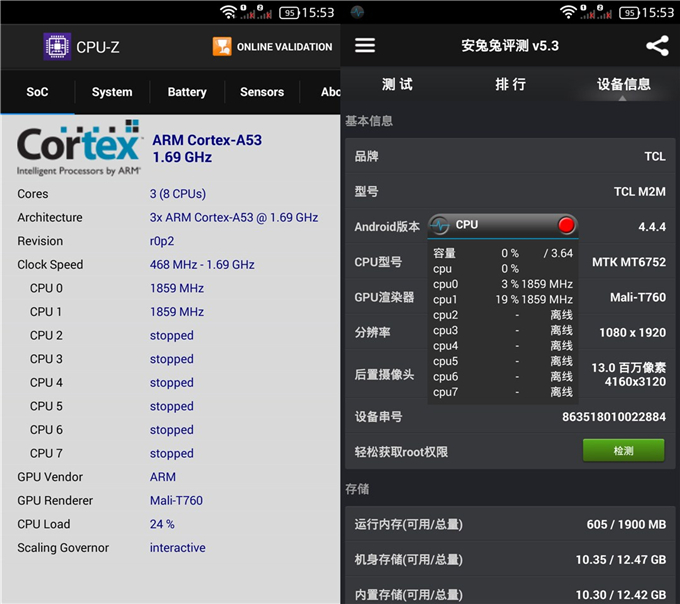Tap the CPU-Z chip app icon
Image resolution: width=680 pixels, height=604 pixels.
pos(57,47)
